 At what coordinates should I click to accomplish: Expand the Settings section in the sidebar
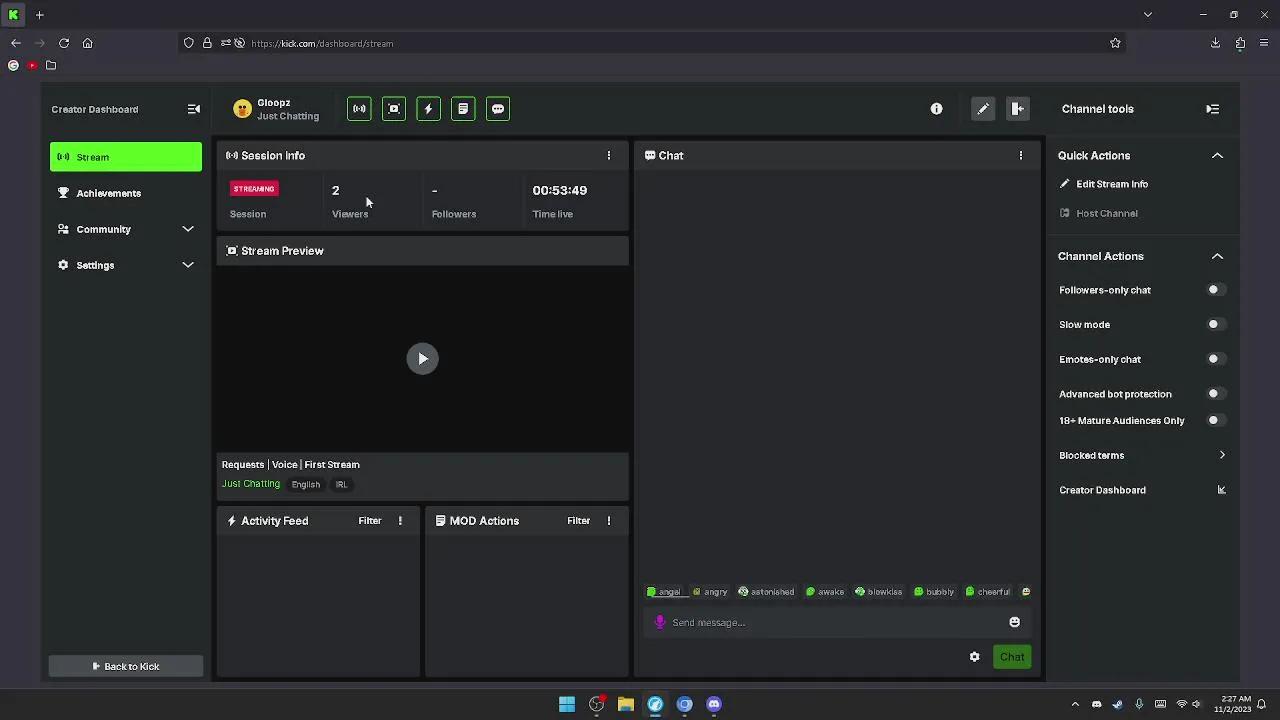125,265
